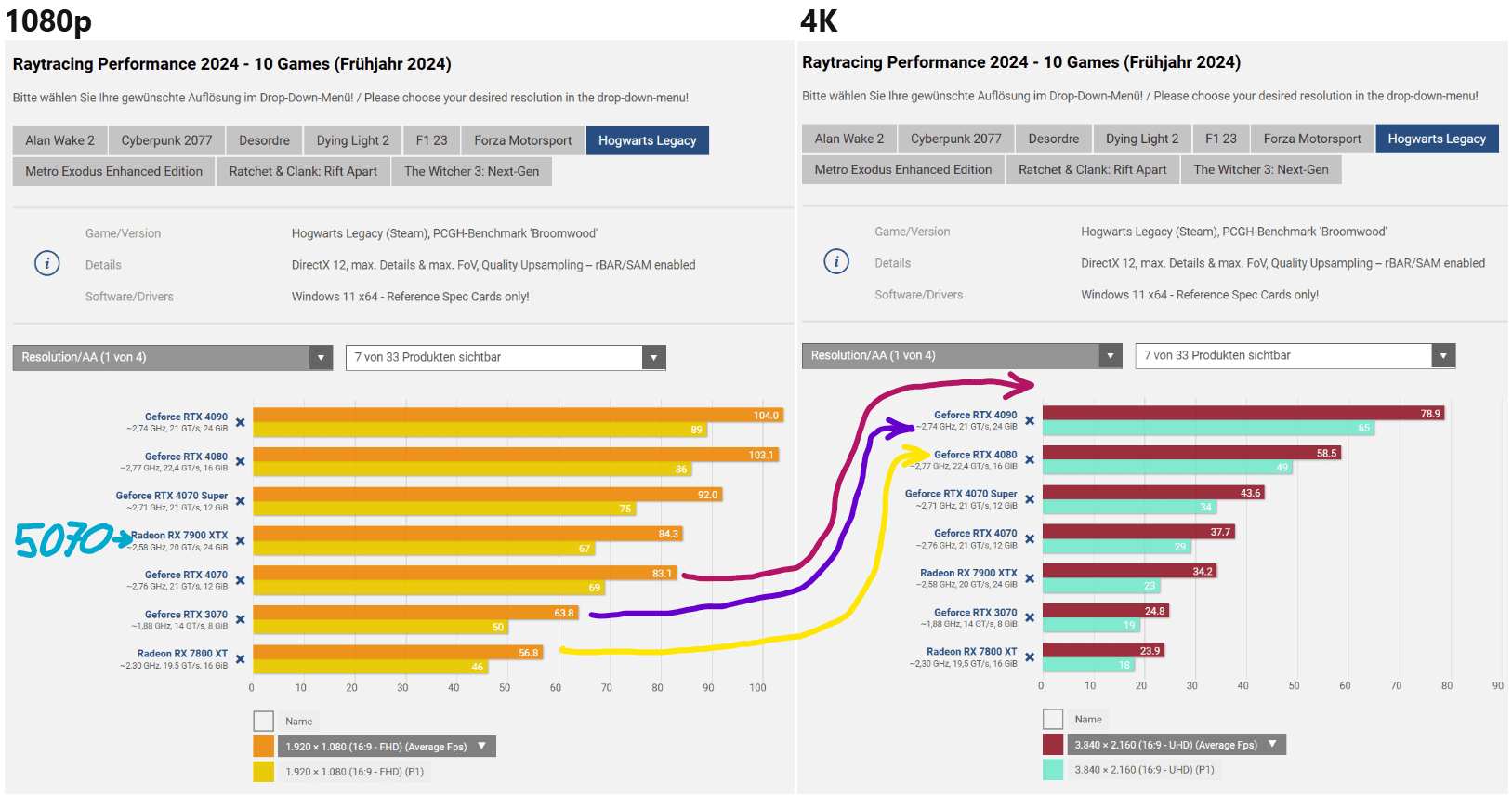This screenshot has width=1512, height=795.
Task: Select F1 23 tab in 4K panel
Action: pyautogui.click(x=1221, y=139)
